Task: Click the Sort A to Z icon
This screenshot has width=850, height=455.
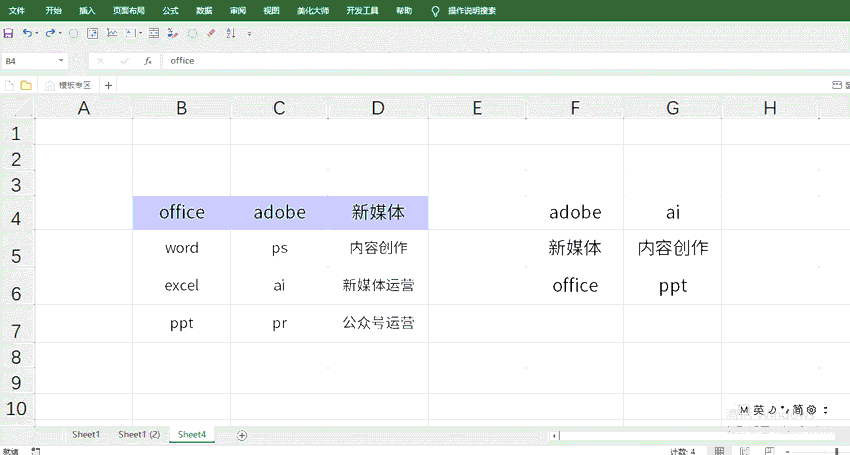Action: (231, 33)
